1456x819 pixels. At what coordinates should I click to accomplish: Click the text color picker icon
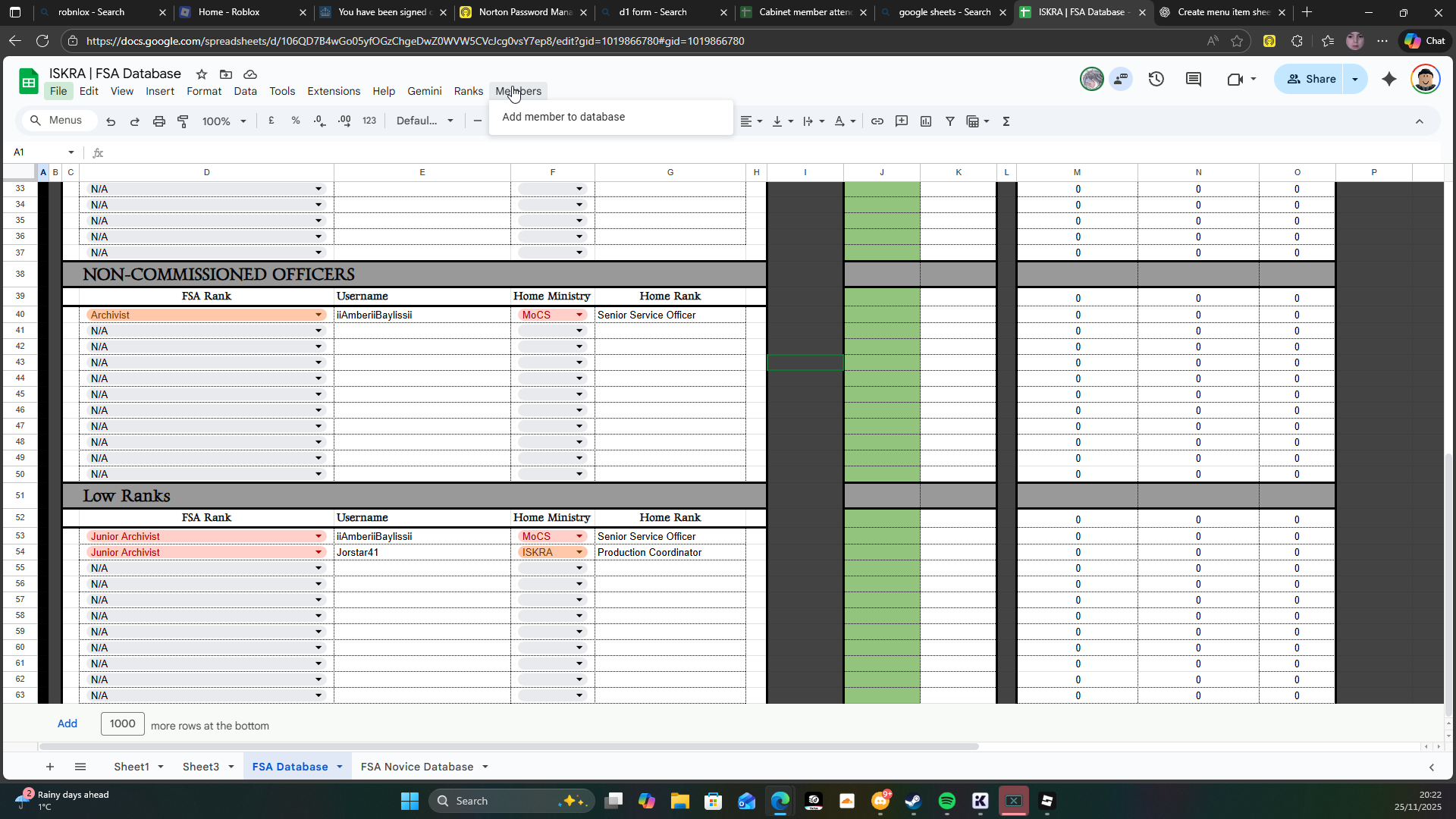[x=839, y=121]
